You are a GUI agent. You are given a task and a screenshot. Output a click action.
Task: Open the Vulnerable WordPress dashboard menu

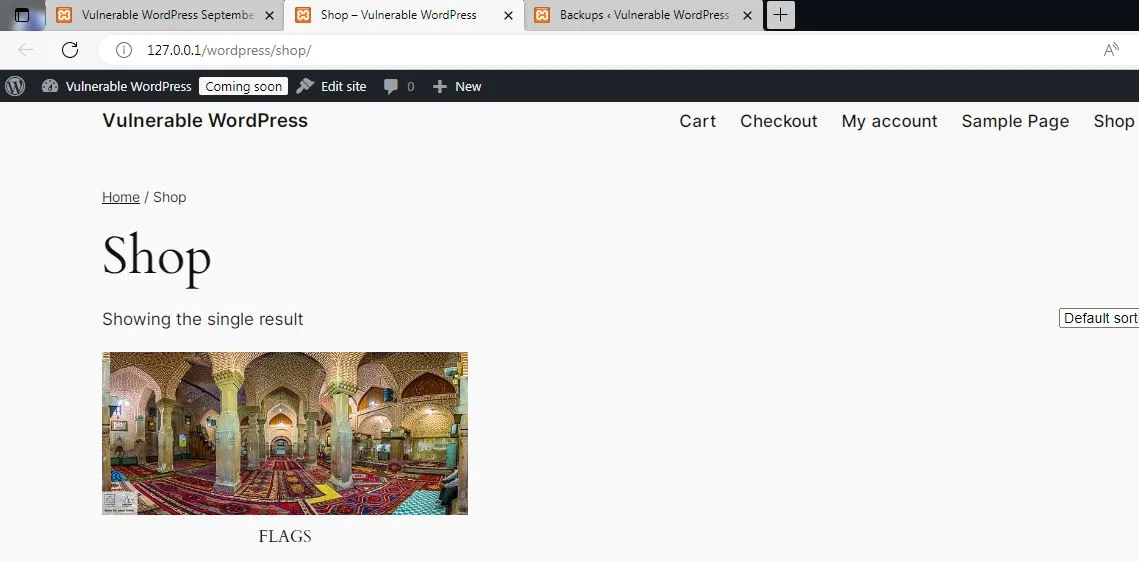click(x=116, y=86)
